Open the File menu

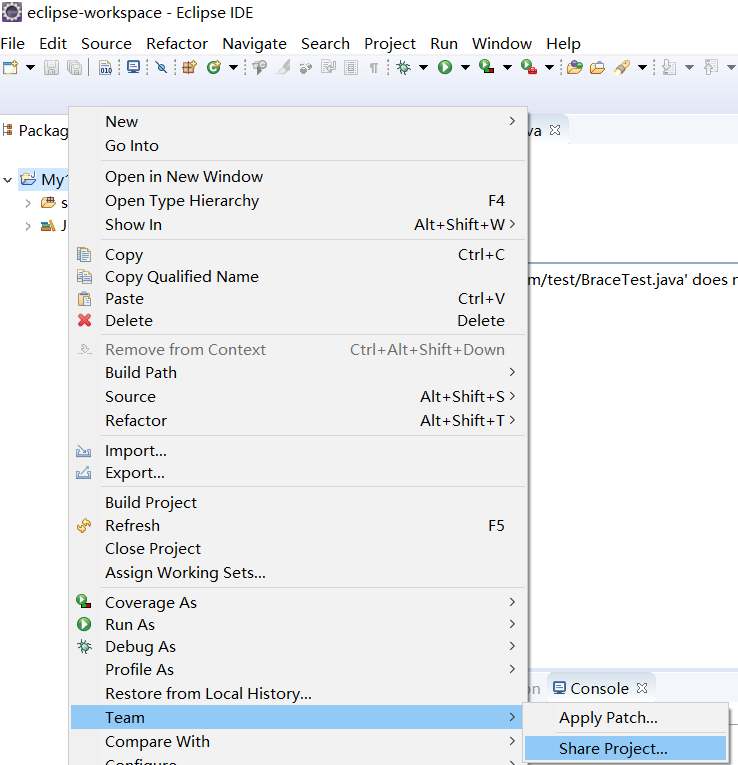click(x=13, y=43)
